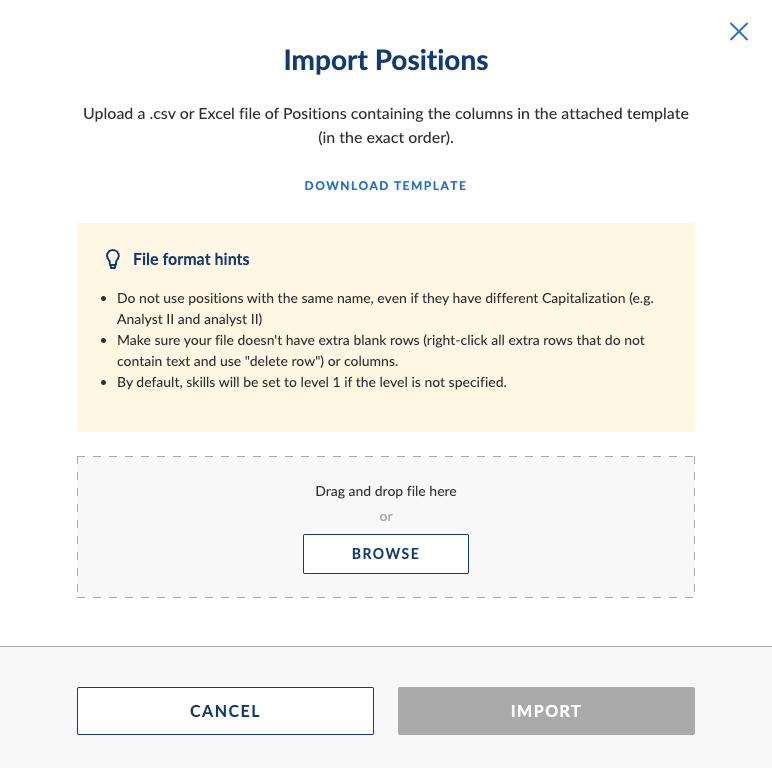Click the hint about same-name positions
Image resolution: width=772 pixels, height=768 pixels.
point(385,309)
